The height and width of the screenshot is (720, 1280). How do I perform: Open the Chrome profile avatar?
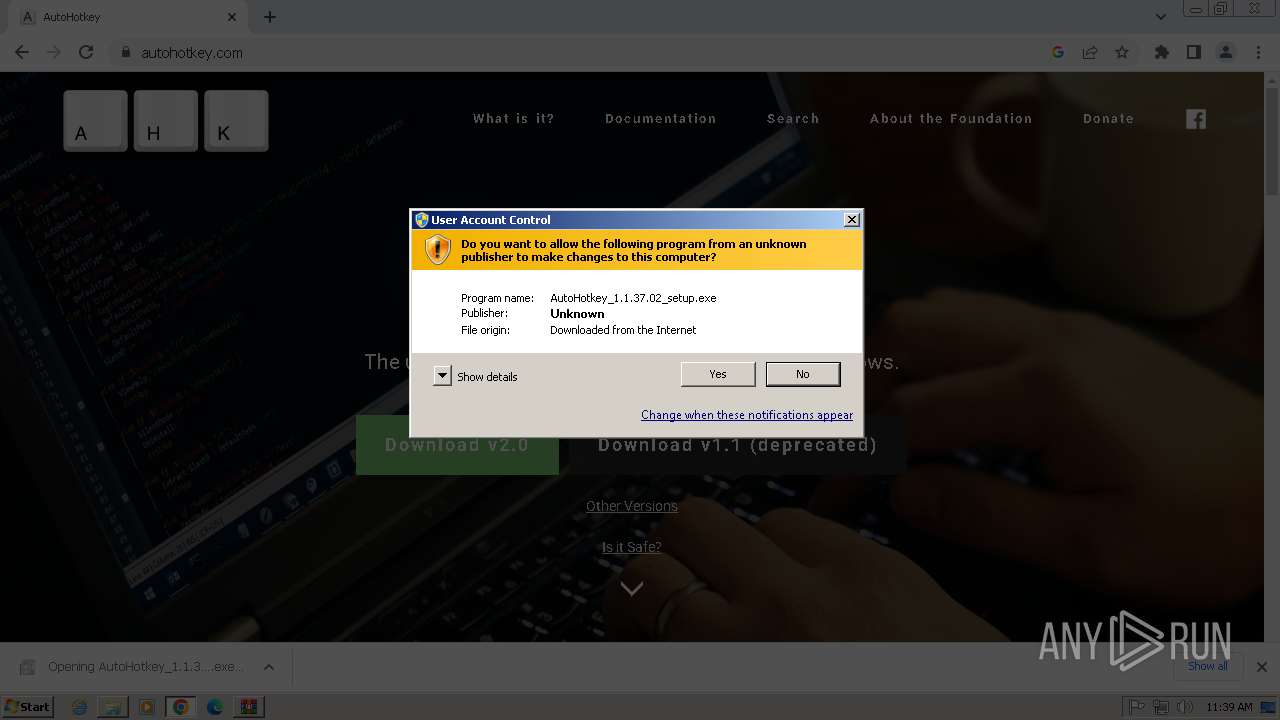[1226, 52]
